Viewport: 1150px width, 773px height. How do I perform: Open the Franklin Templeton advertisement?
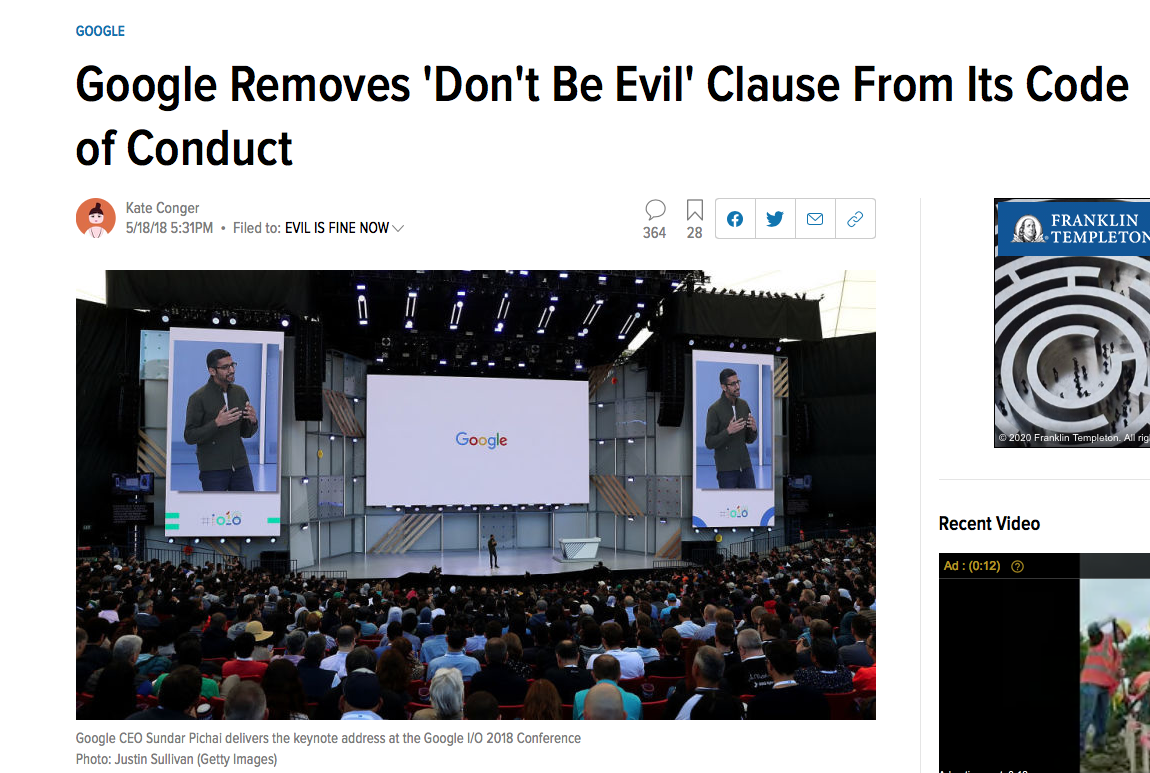click(x=1072, y=323)
